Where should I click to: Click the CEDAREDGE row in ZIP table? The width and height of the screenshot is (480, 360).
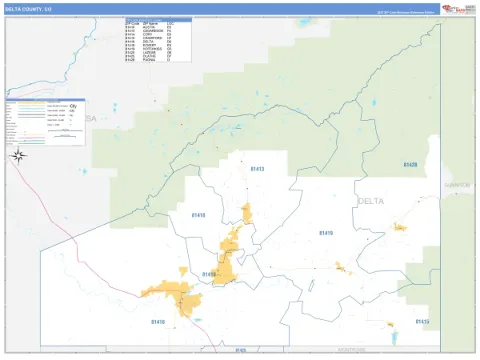pyautogui.click(x=158, y=31)
